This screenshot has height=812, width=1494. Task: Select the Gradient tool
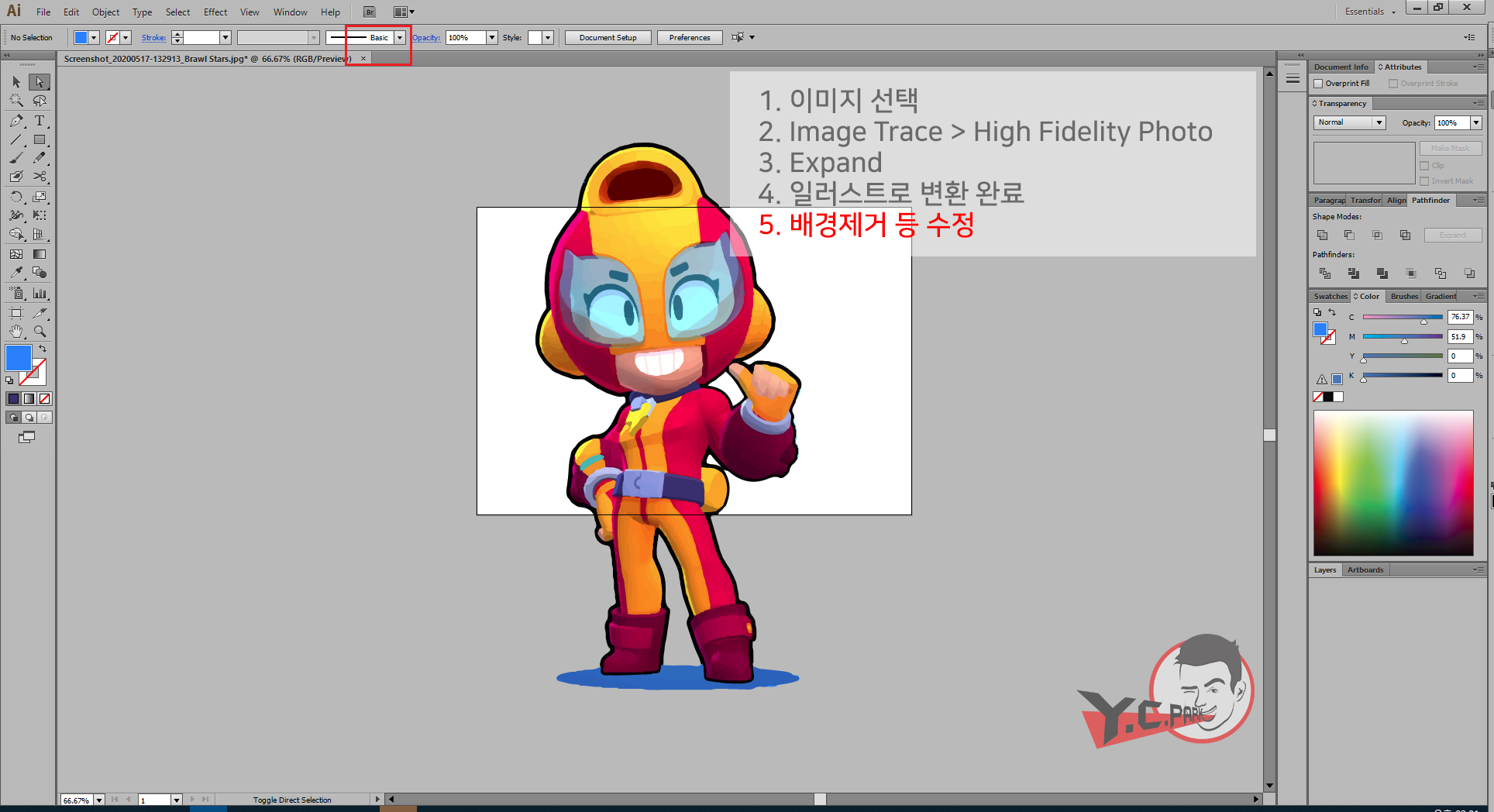[x=40, y=254]
